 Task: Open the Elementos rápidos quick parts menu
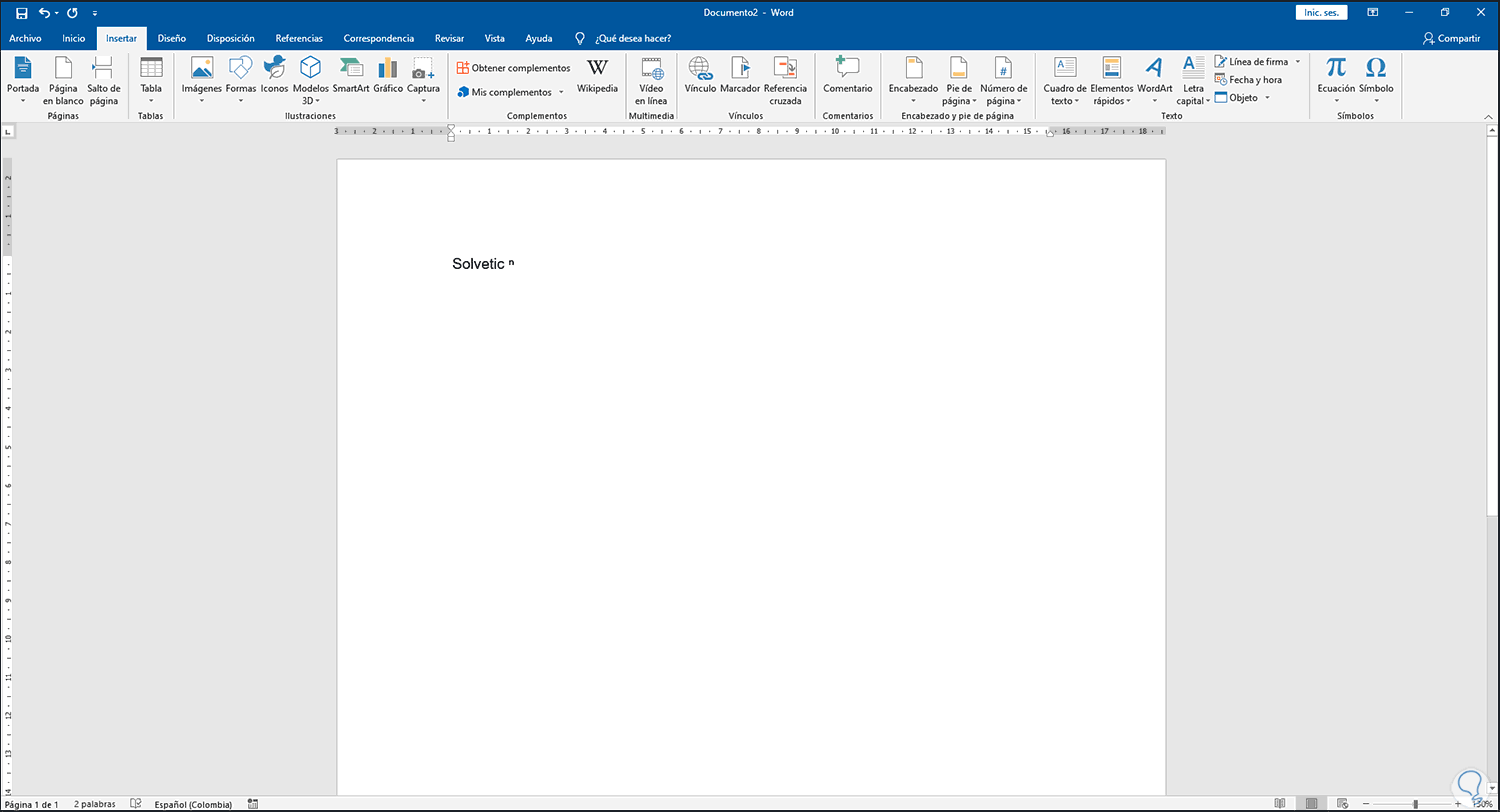(x=1111, y=80)
